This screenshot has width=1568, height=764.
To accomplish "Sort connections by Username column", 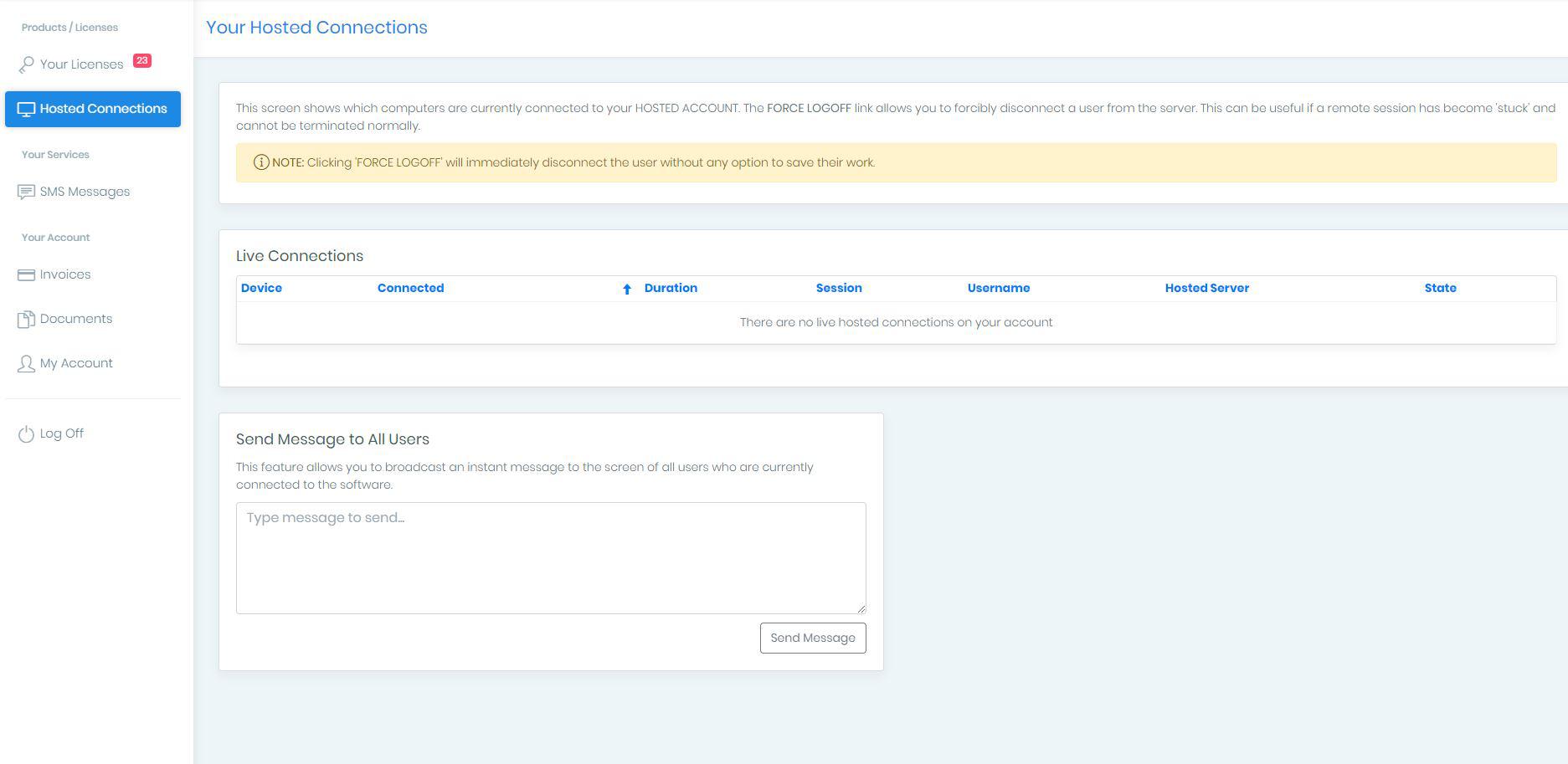I will pyautogui.click(x=999, y=288).
